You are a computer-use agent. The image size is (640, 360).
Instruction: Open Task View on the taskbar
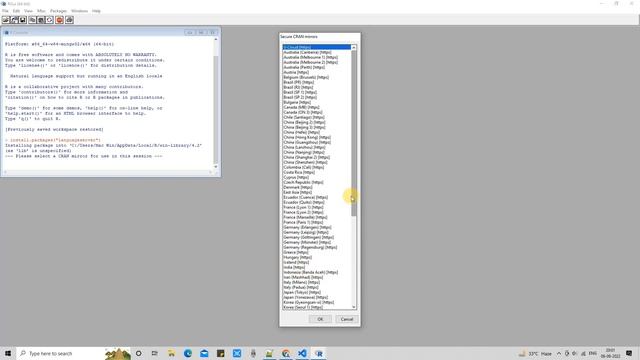[154, 353]
